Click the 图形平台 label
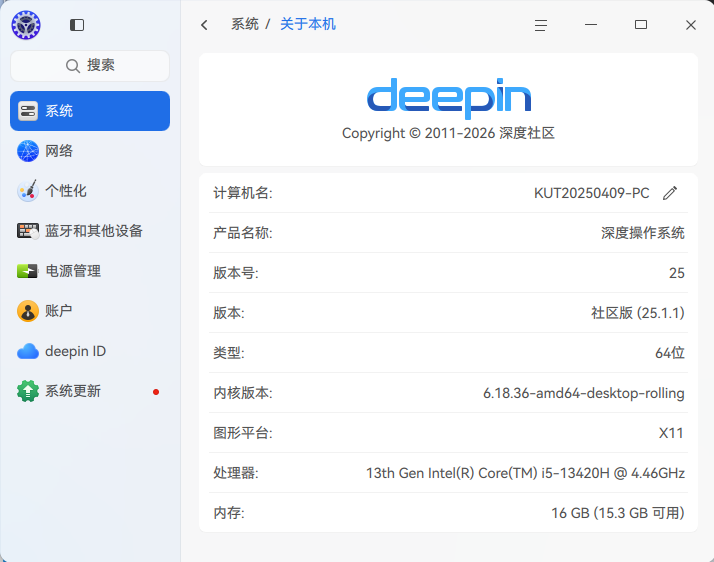714x562 pixels. pyautogui.click(x=243, y=433)
